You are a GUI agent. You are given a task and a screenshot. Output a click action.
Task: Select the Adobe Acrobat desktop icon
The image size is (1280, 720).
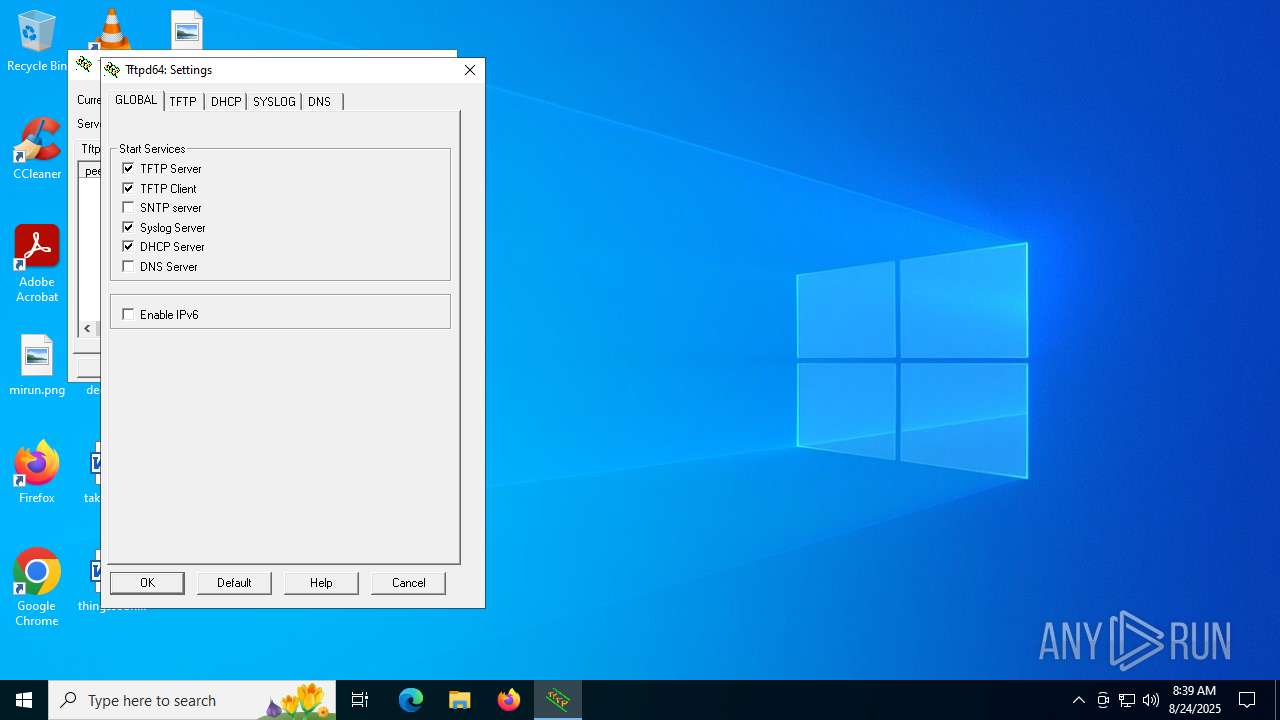click(37, 264)
